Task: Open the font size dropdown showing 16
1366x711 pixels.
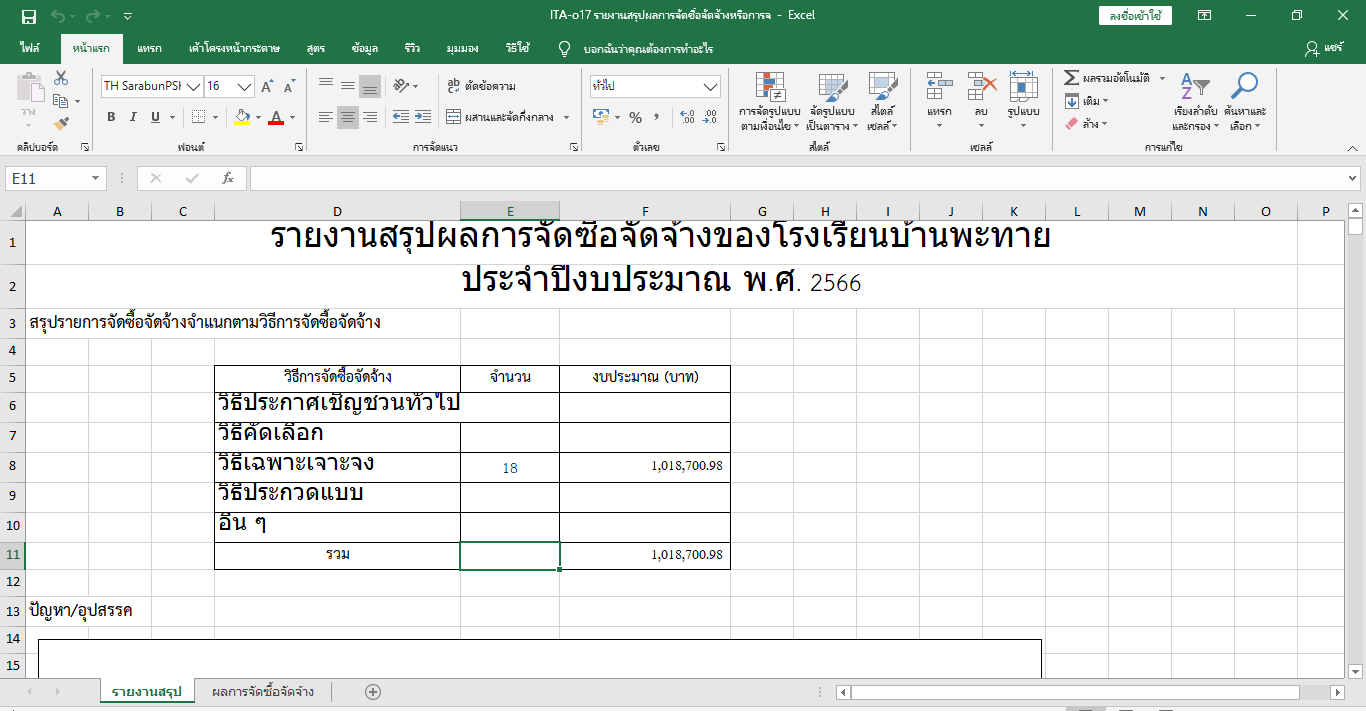Action: [x=245, y=87]
